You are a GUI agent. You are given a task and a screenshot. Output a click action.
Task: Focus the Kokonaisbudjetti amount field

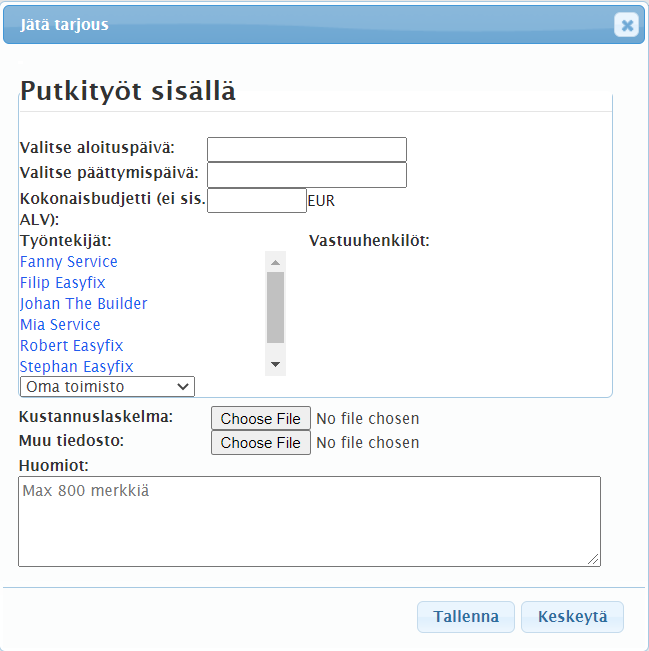pyautogui.click(x=256, y=200)
